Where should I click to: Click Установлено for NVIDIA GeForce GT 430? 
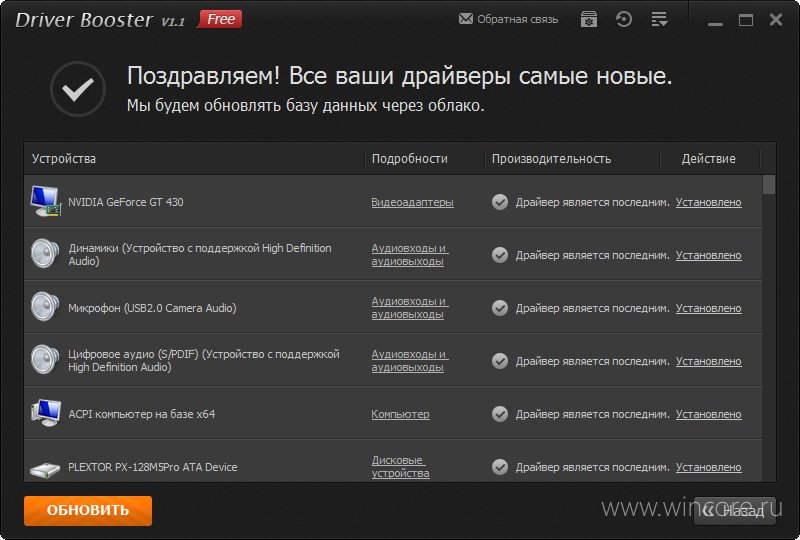click(x=709, y=202)
